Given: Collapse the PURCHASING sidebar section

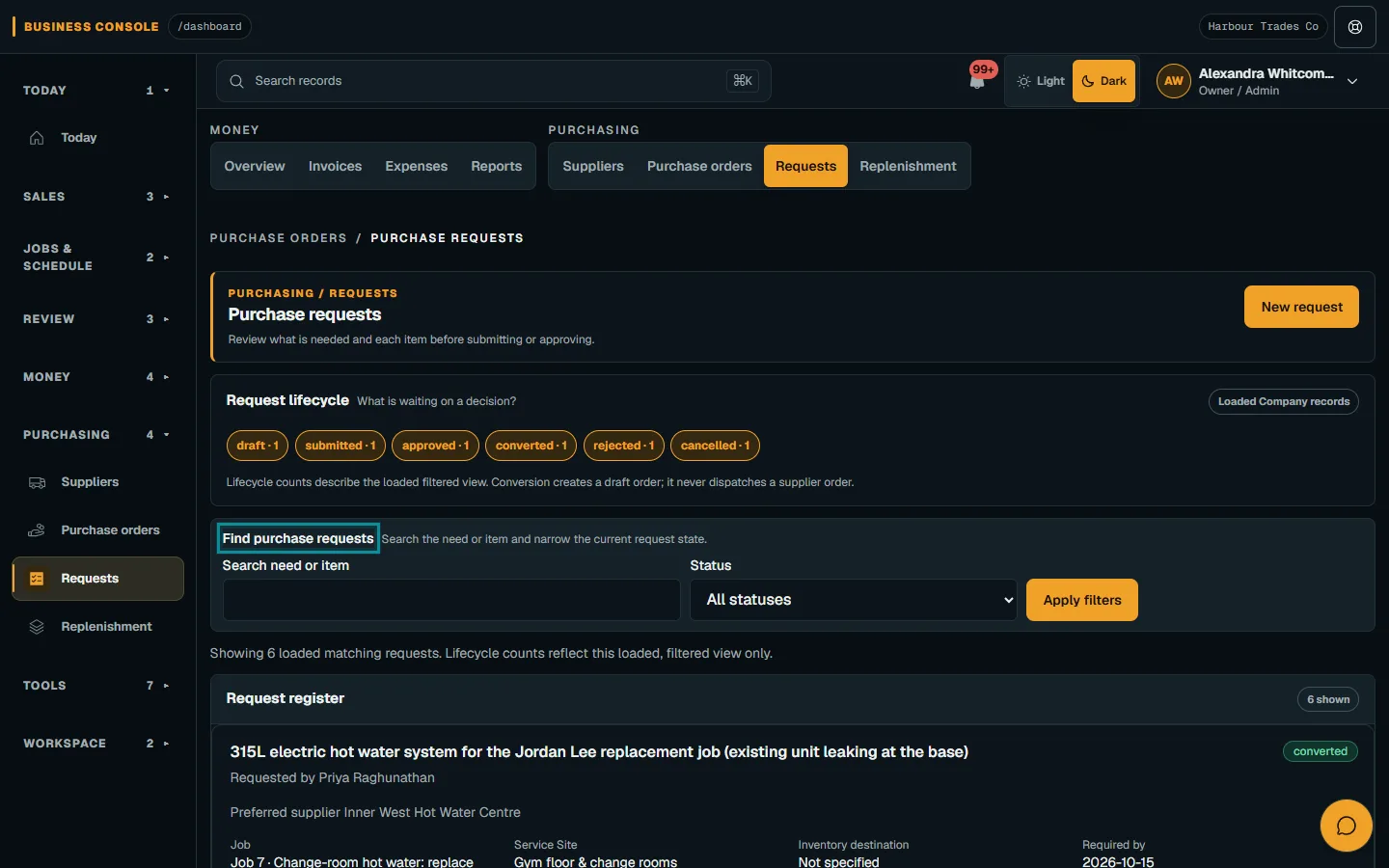Looking at the screenshot, I should coord(96,435).
